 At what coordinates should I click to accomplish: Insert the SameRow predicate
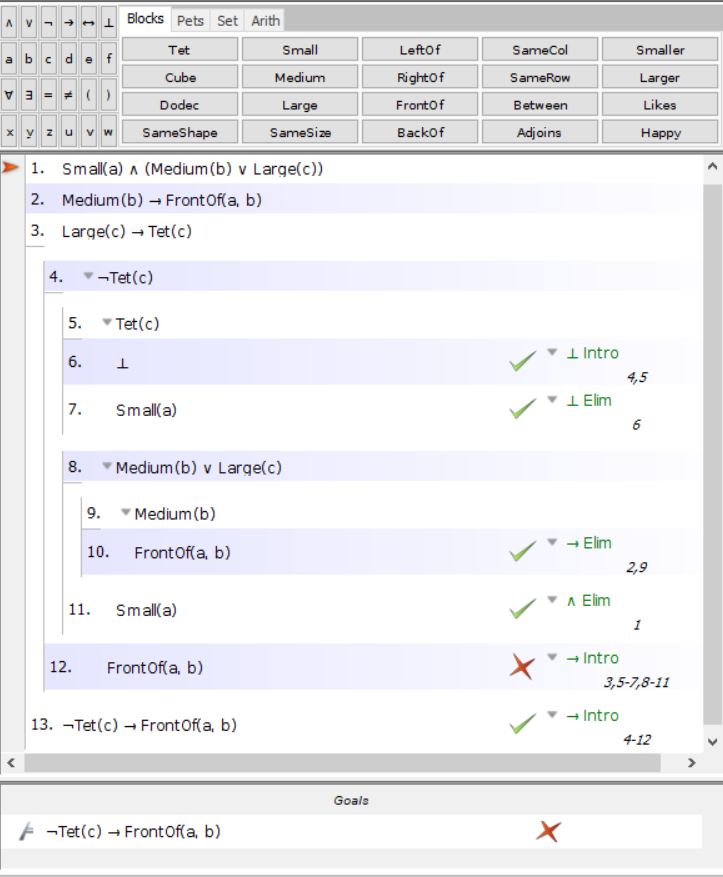coord(540,77)
